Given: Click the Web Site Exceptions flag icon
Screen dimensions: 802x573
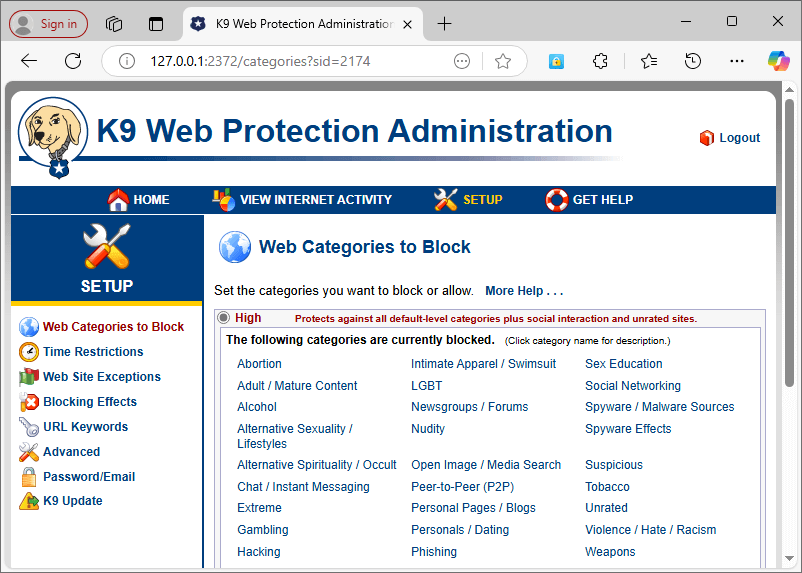Looking at the screenshot, I should click(x=28, y=377).
